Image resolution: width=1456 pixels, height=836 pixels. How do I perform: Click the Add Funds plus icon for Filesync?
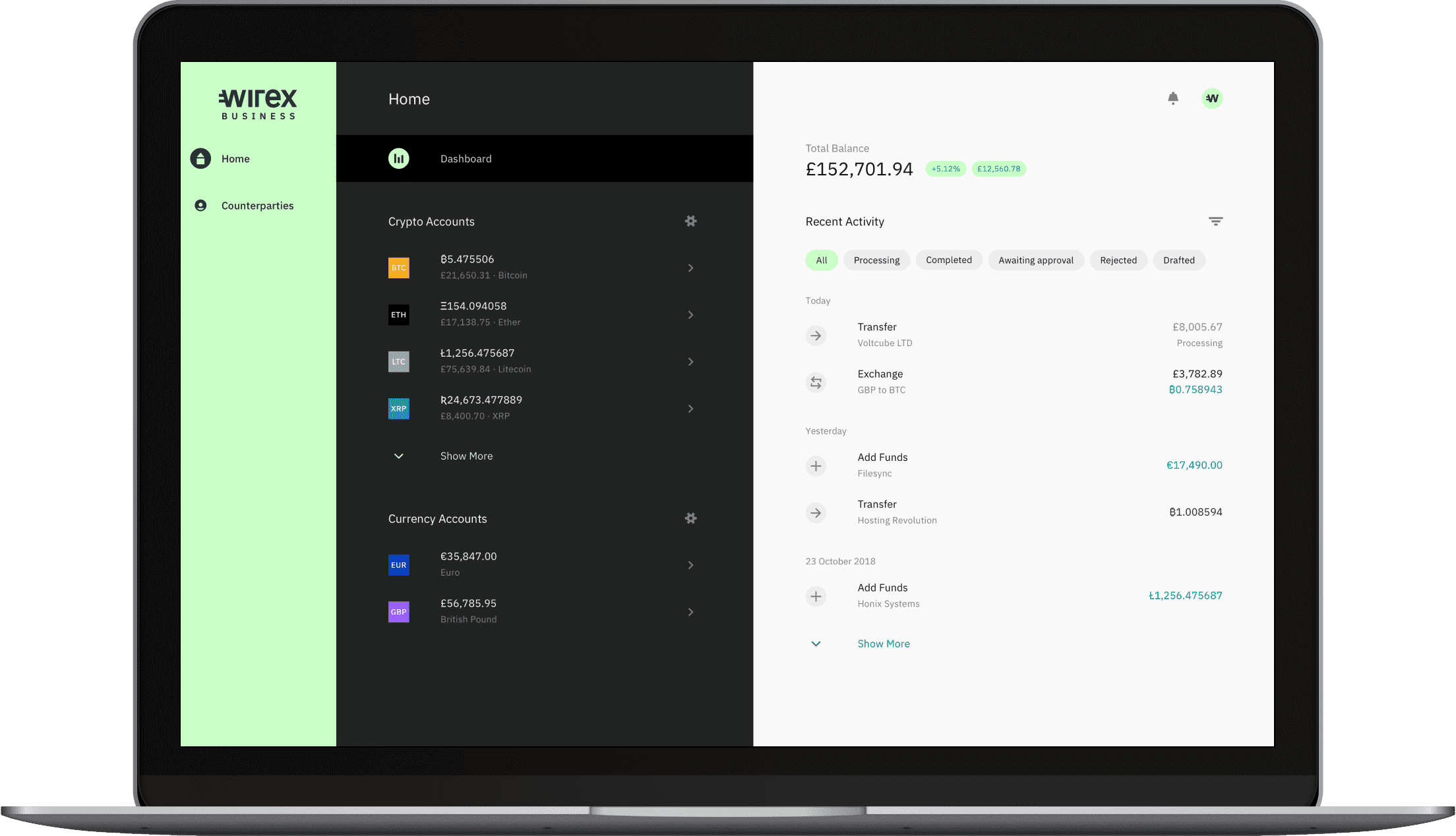(816, 465)
